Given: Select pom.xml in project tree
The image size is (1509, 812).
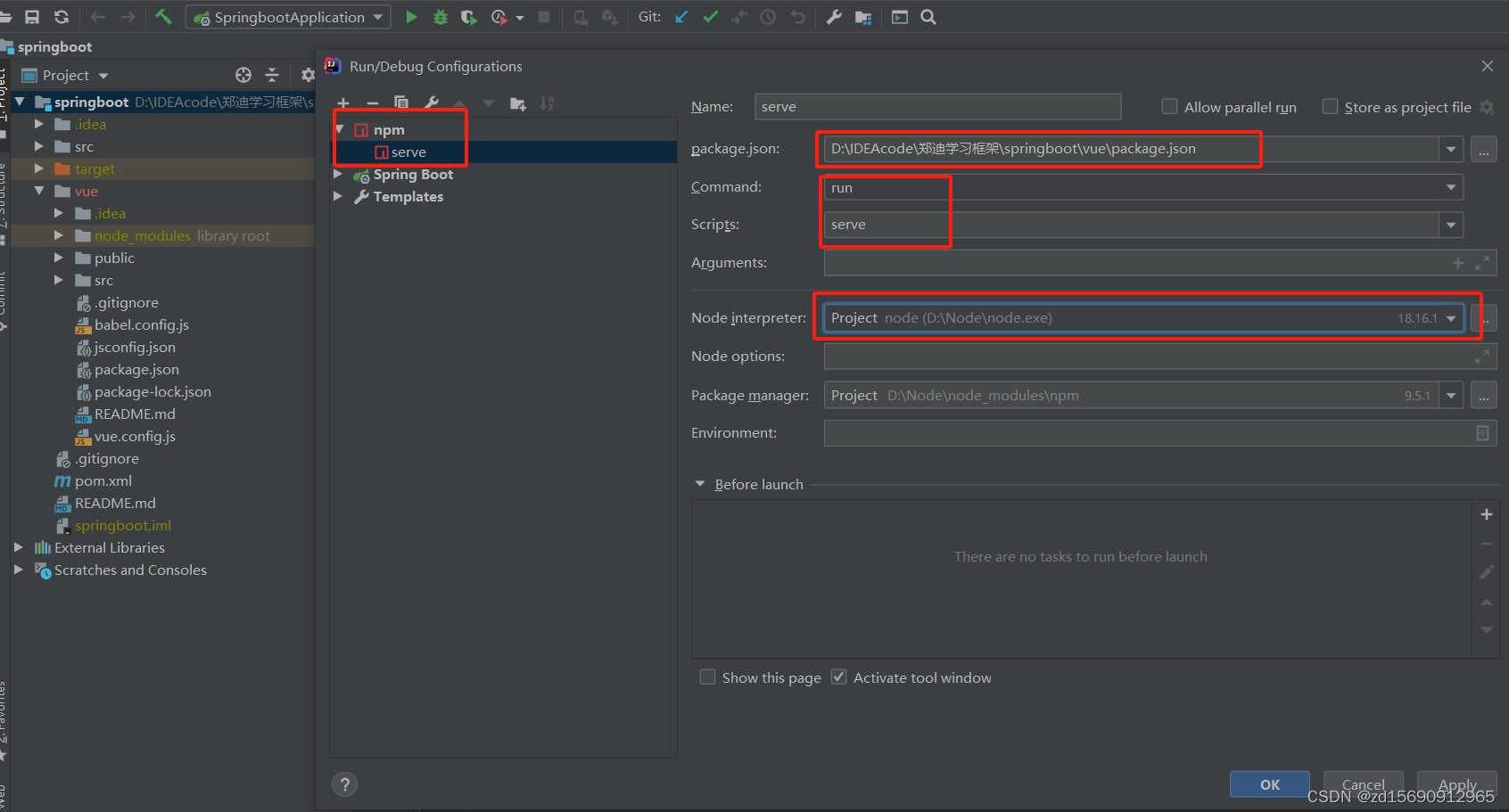Looking at the screenshot, I should point(103,480).
